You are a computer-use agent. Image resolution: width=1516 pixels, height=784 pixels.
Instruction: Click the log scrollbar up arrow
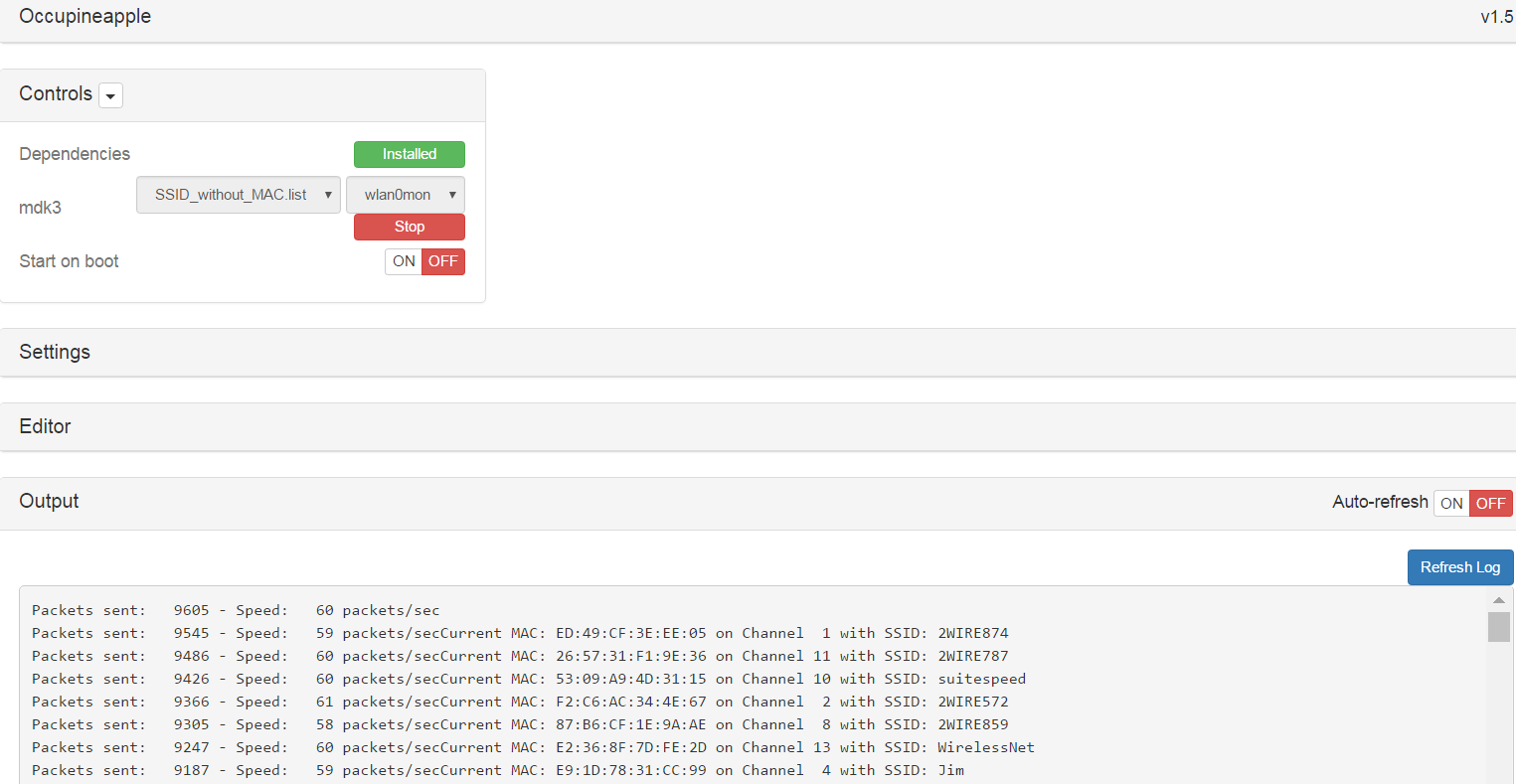tap(1498, 599)
